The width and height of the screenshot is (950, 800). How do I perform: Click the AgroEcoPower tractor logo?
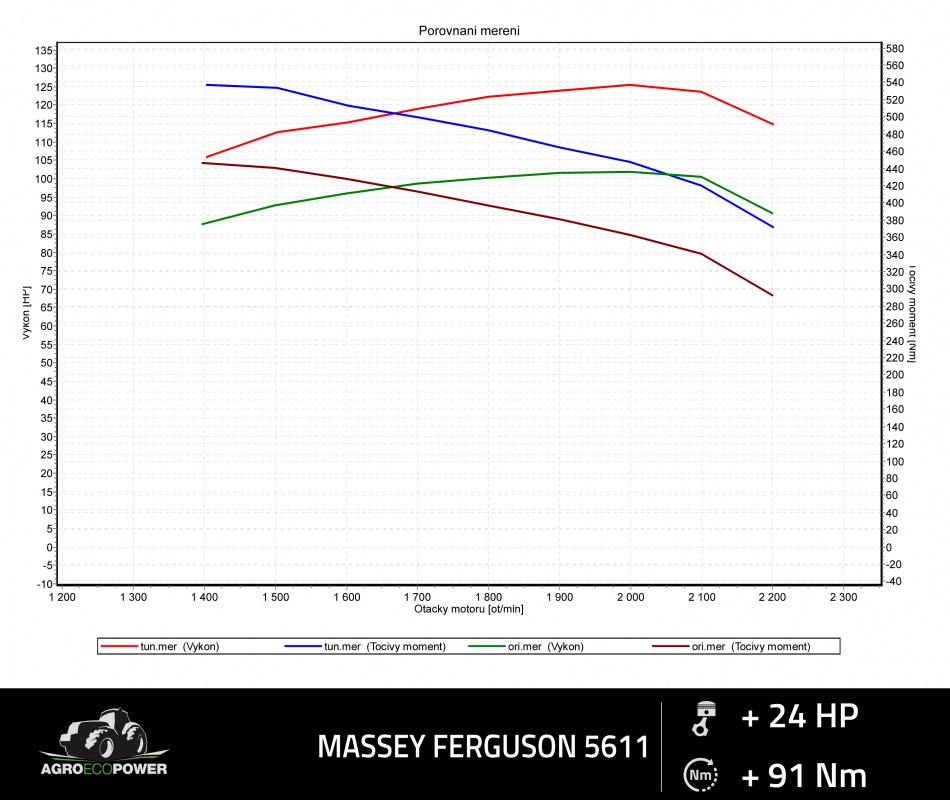(x=103, y=734)
